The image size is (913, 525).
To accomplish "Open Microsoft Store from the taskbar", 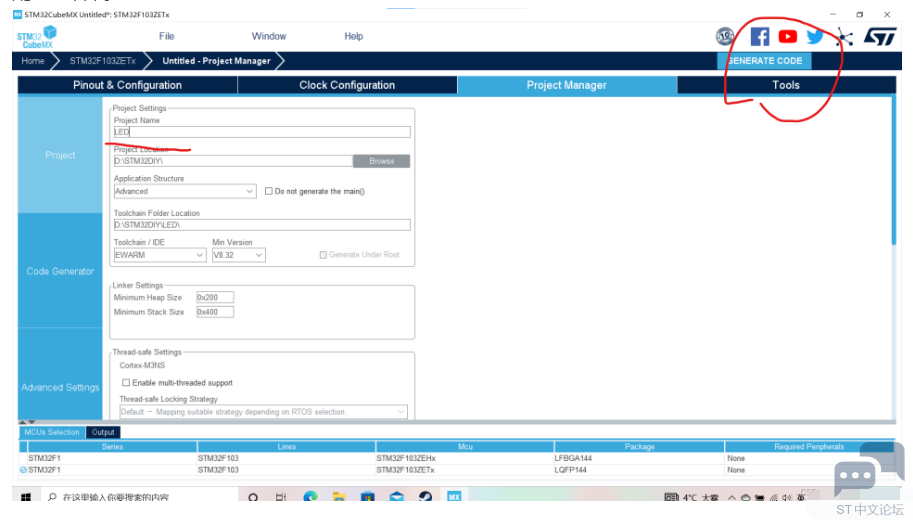I will point(367,497).
